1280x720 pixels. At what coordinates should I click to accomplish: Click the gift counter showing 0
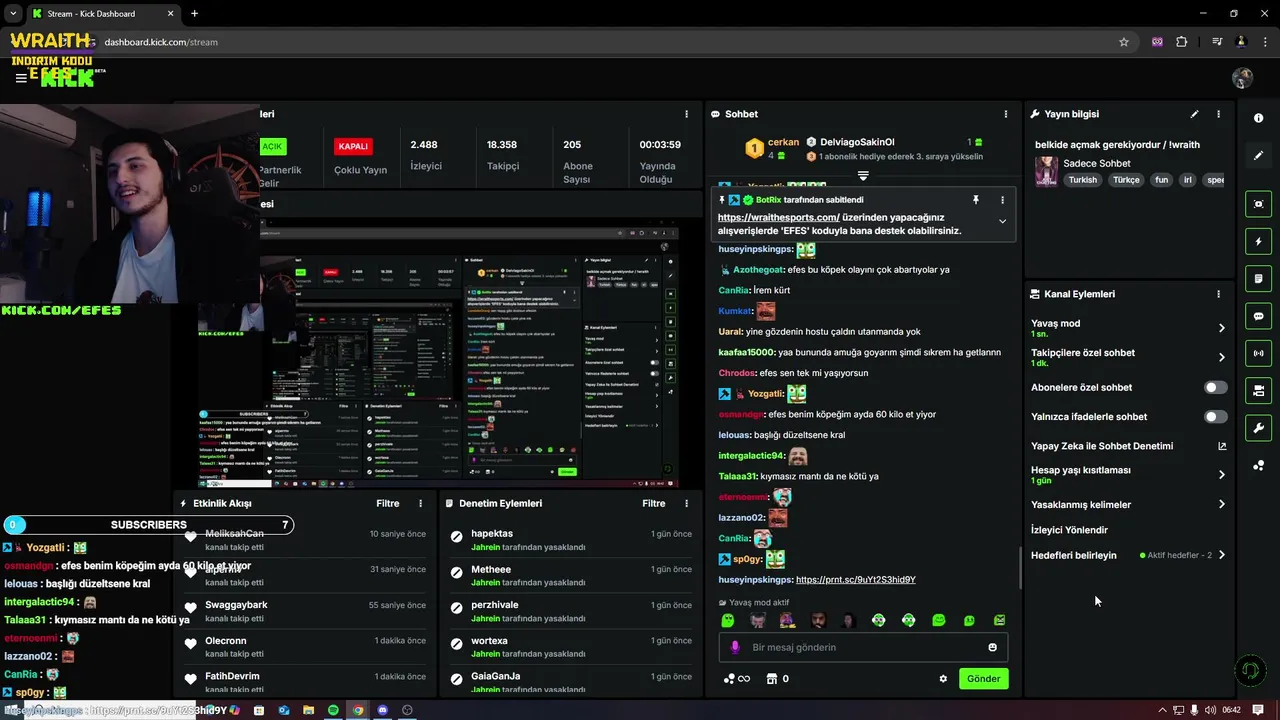pyautogui.click(x=777, y=679)
